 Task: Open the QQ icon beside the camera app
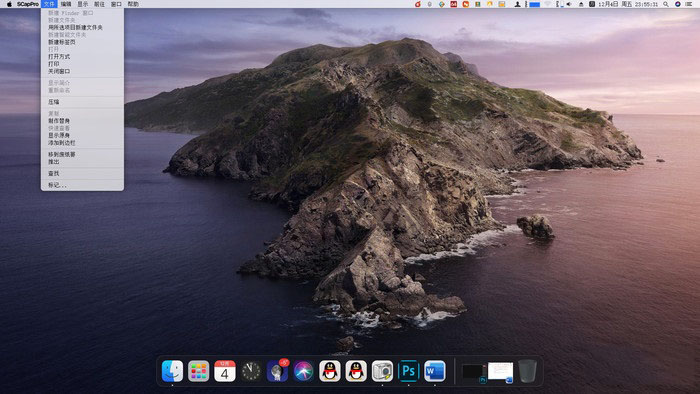356,371
